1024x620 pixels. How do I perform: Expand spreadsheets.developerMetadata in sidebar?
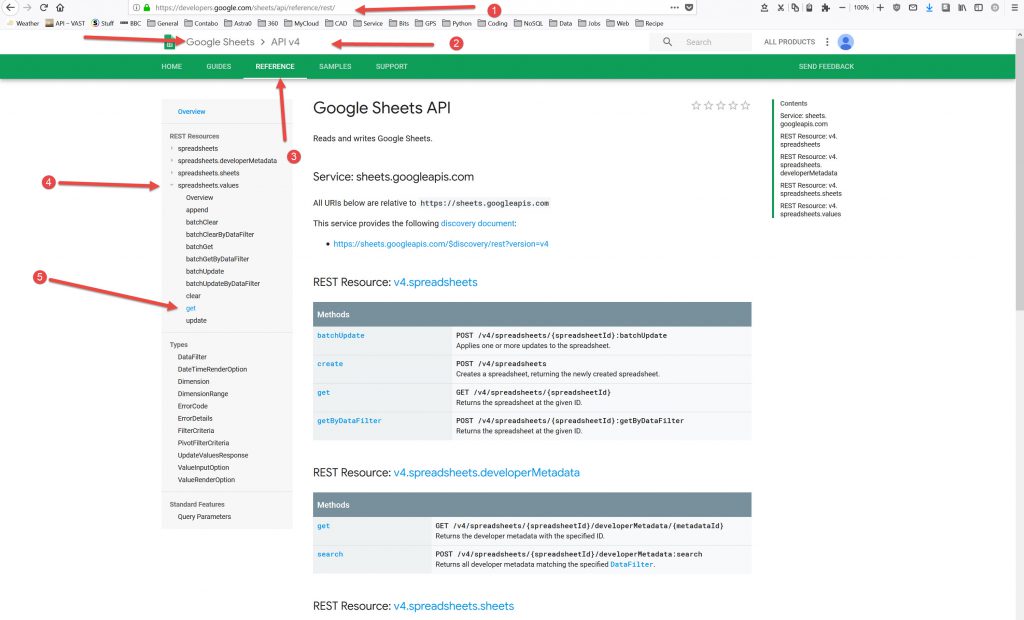172,160
